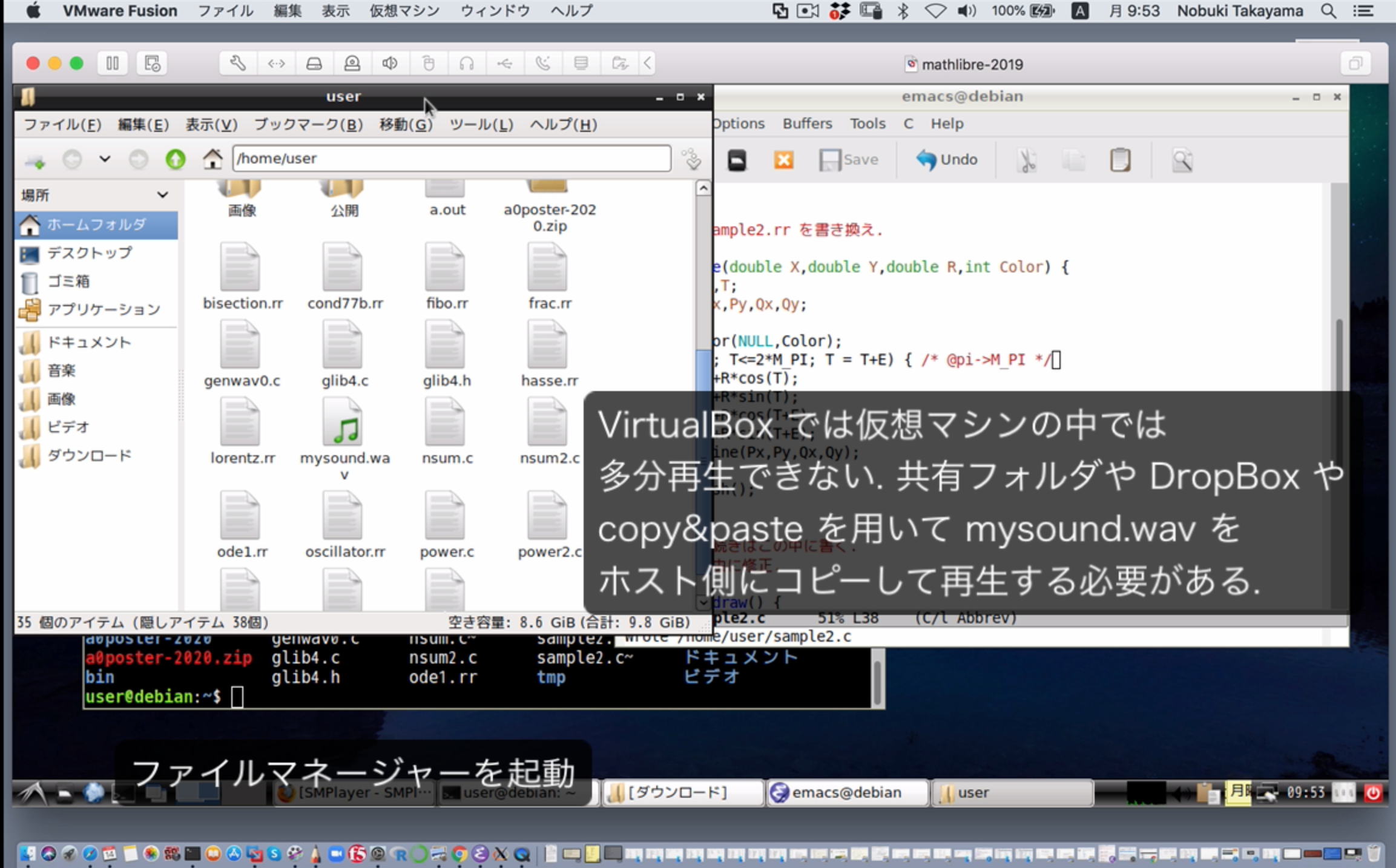Viewport: 1396px width, 868px height.
Task: Click guest panel start menu icon
Action: click(31, 793)
